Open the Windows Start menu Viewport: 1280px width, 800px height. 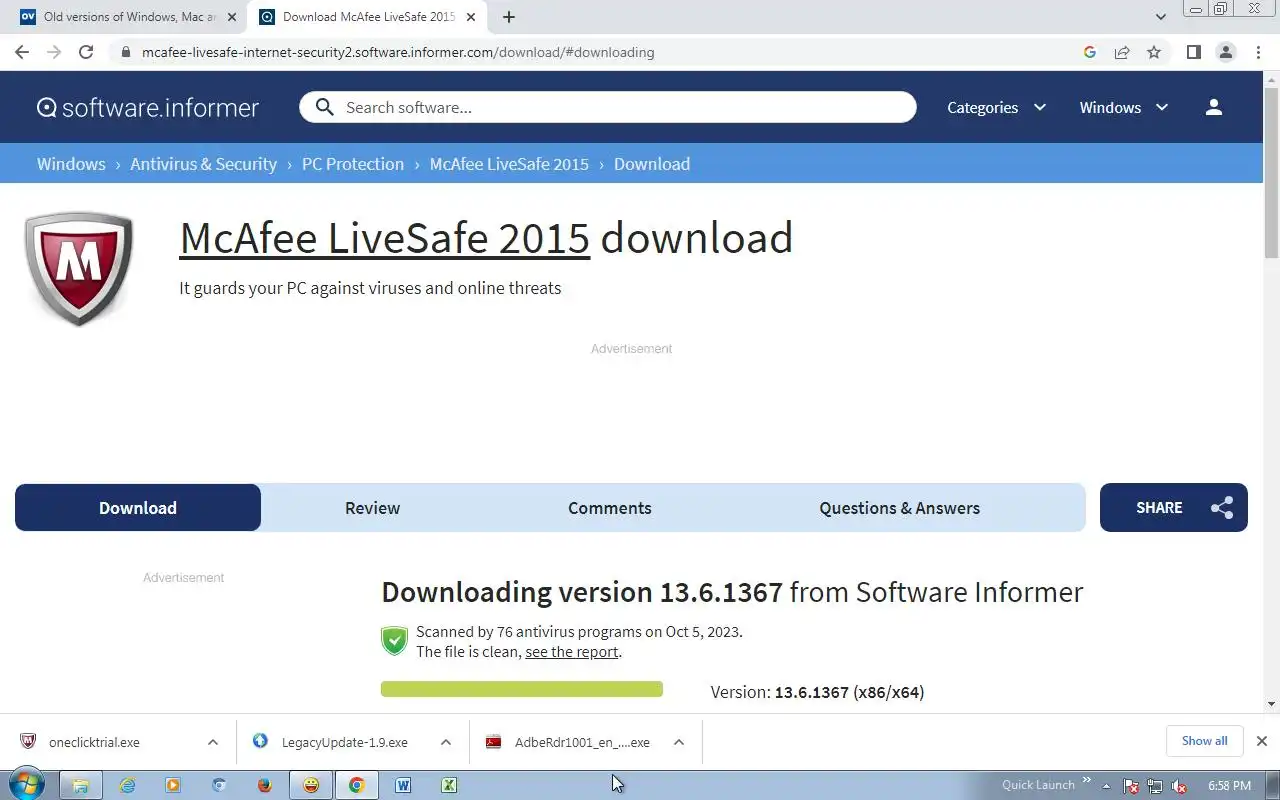[x=25, y=785]
